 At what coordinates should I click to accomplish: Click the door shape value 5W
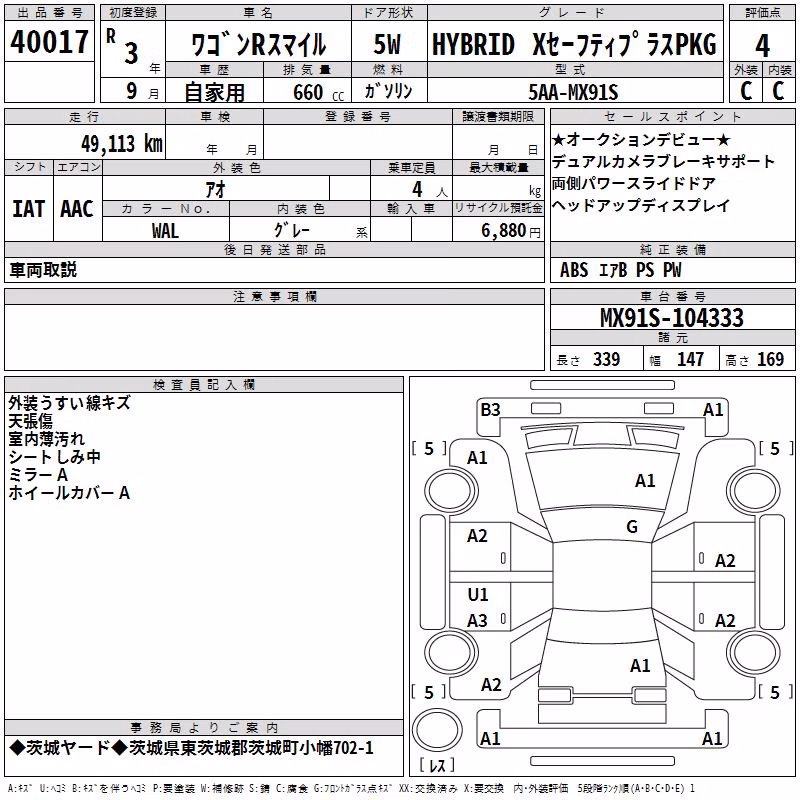pyautogui.click(x=388, y=44)
